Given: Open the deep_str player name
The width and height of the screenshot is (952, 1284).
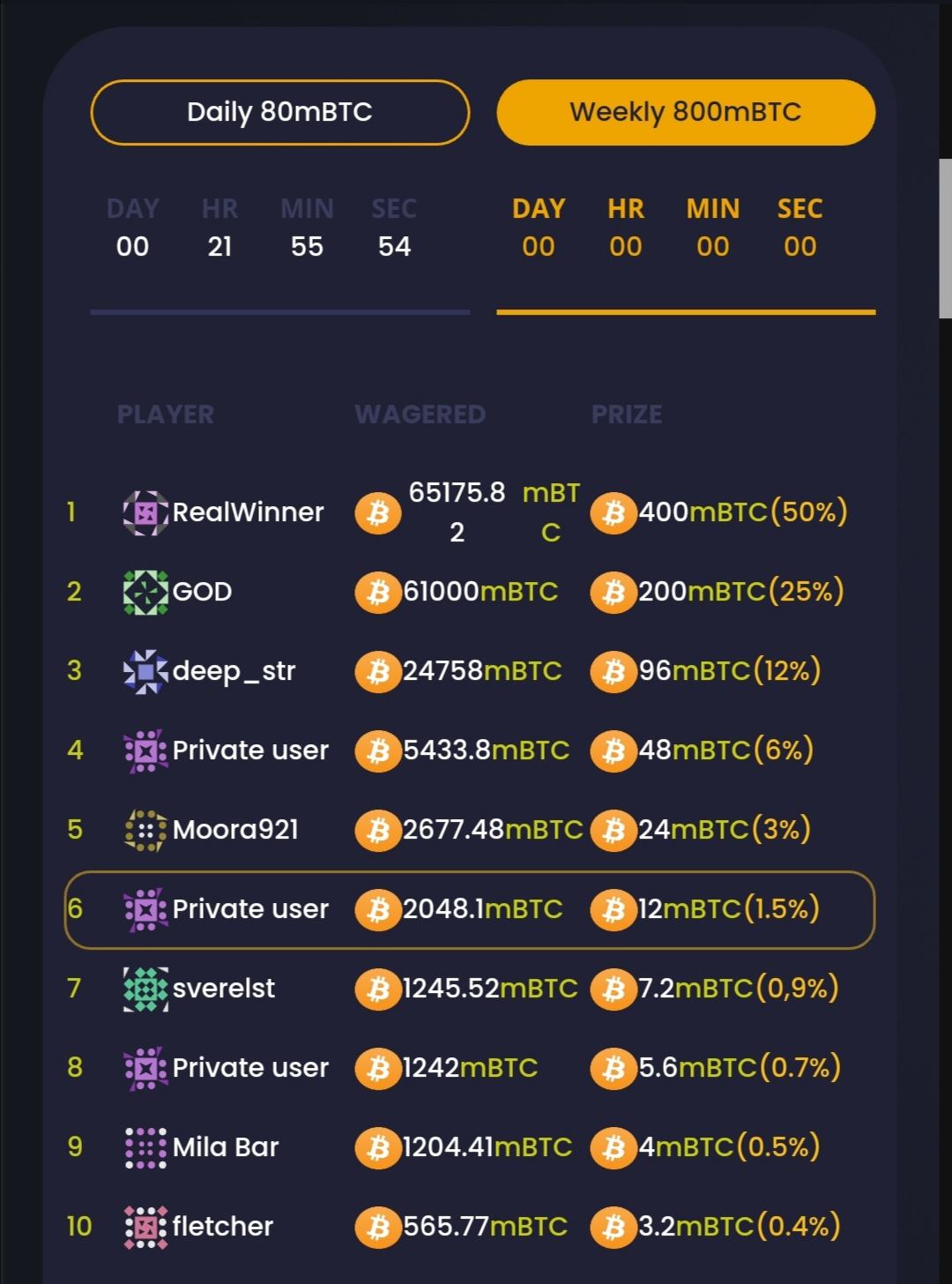Looking at the screenshot, I should click(234, 671).
